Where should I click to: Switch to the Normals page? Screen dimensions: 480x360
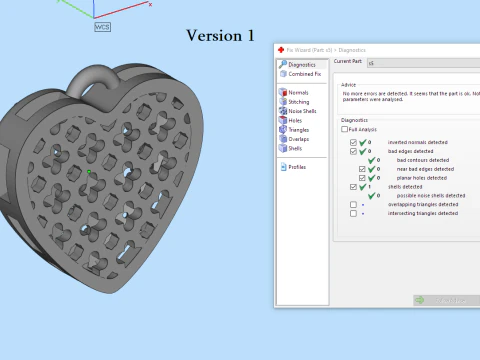[298, 93]
